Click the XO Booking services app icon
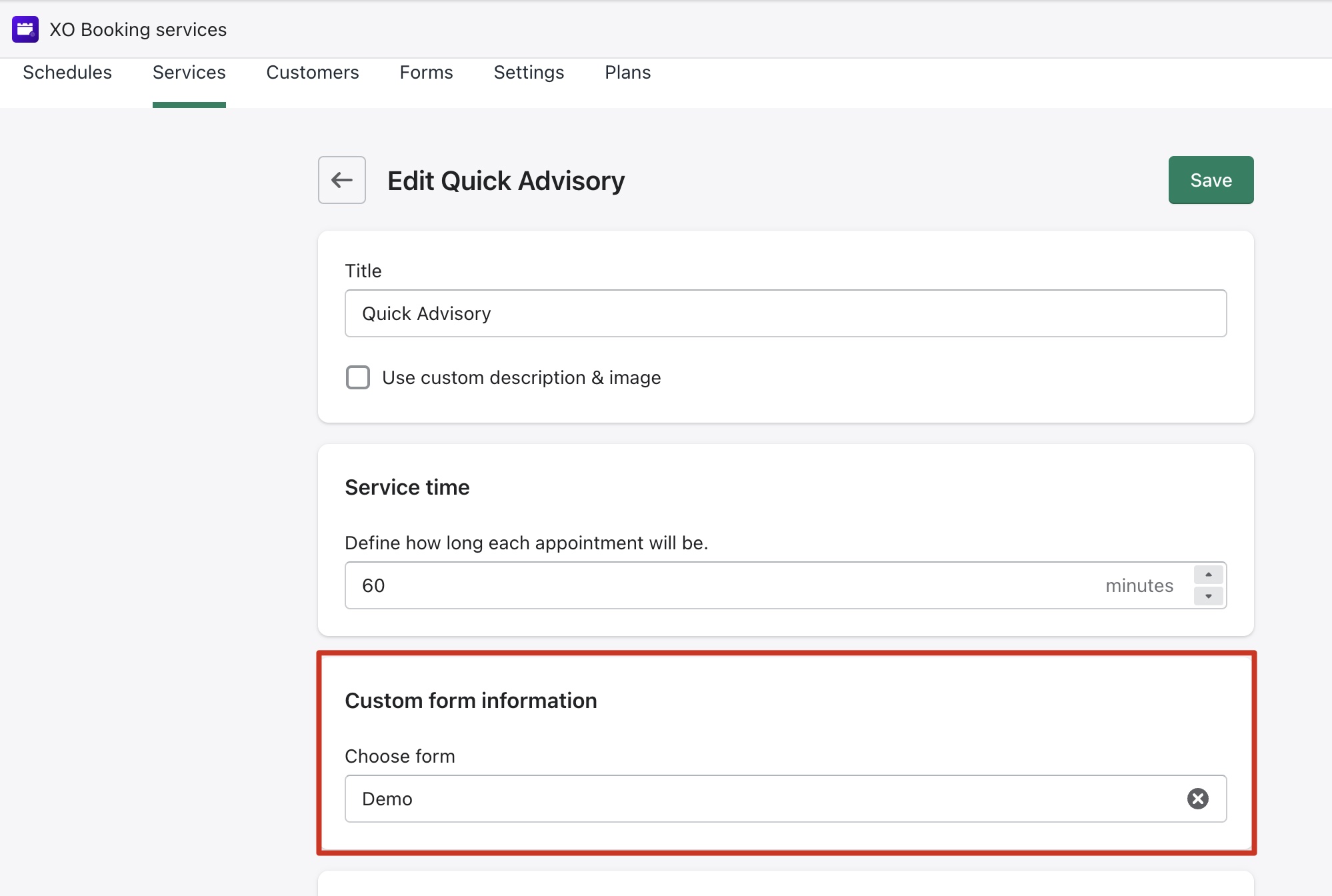Screen dimensions: 1332x896 click(25, 29)
